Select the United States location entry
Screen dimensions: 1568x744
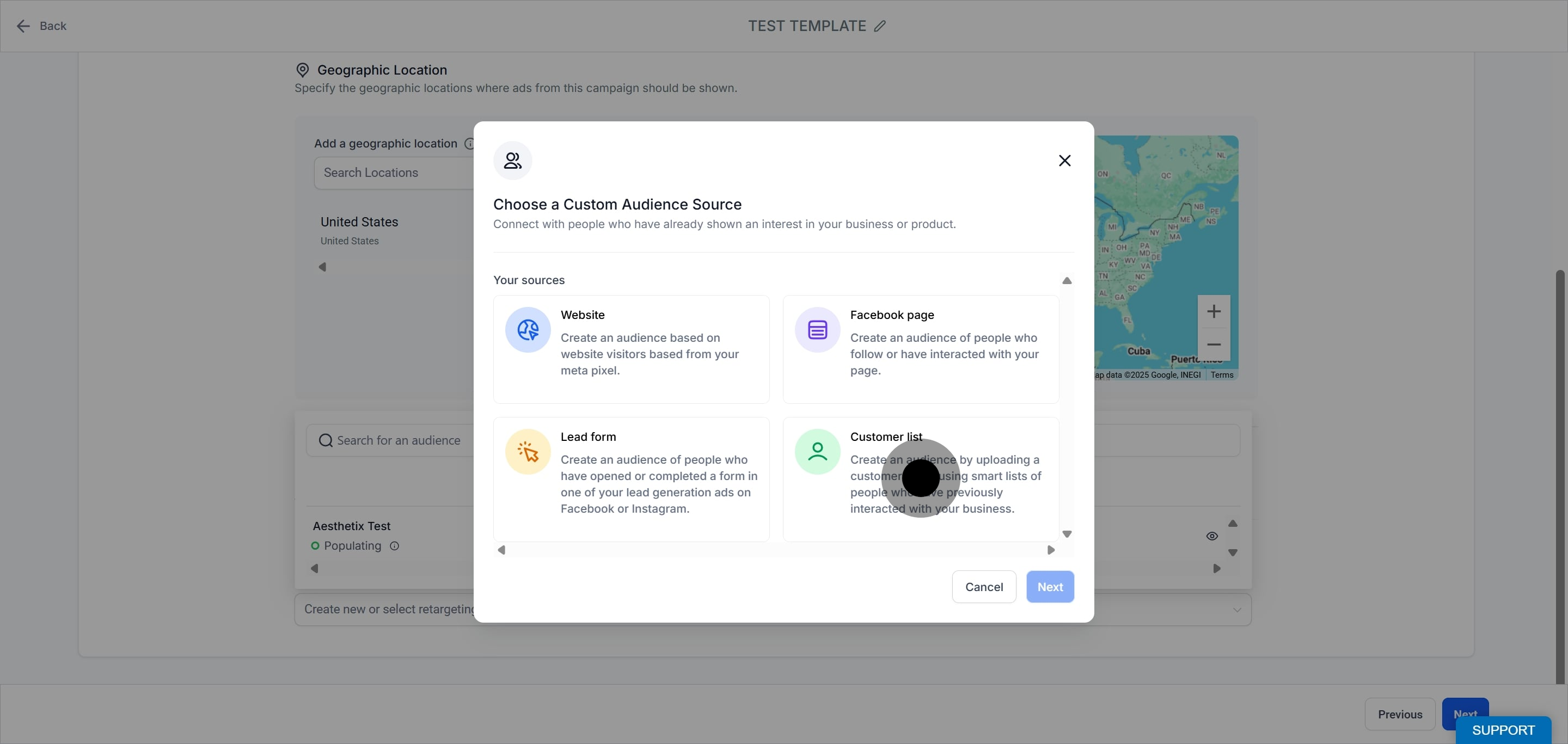click(x=359, y=230)
